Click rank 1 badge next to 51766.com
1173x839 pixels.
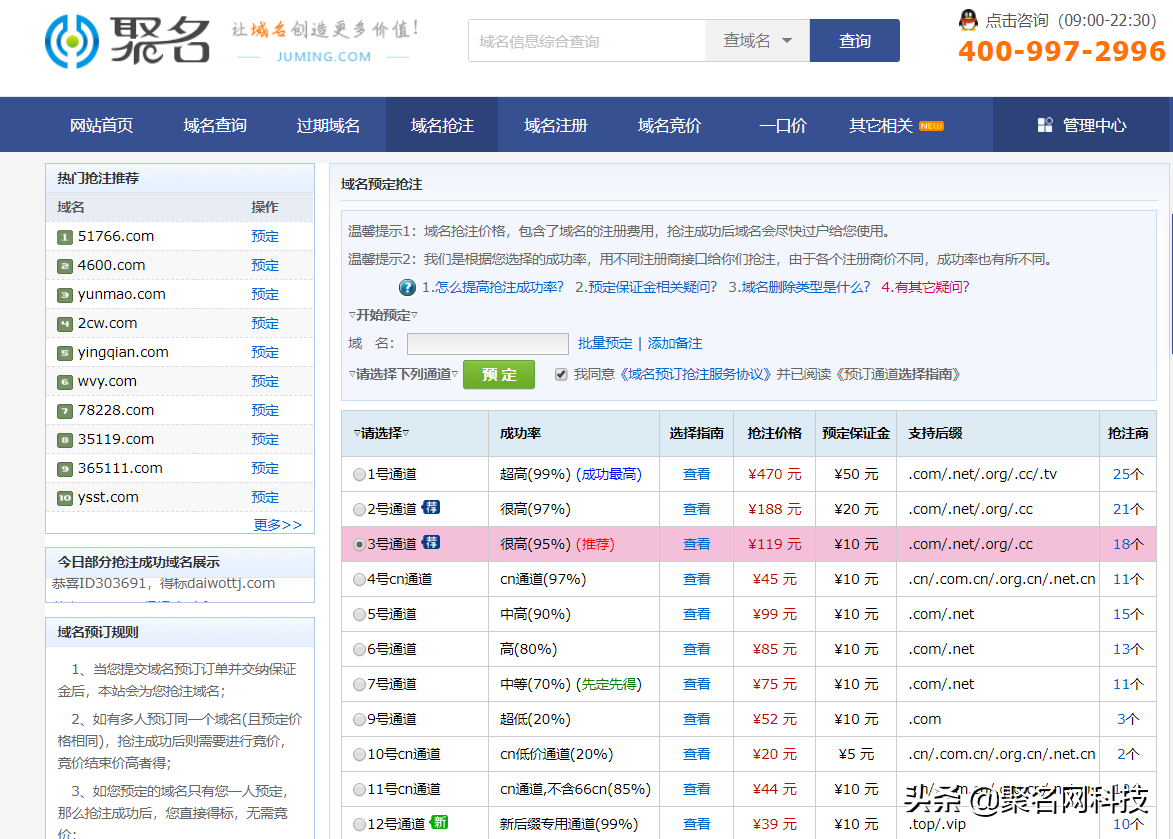65,237
